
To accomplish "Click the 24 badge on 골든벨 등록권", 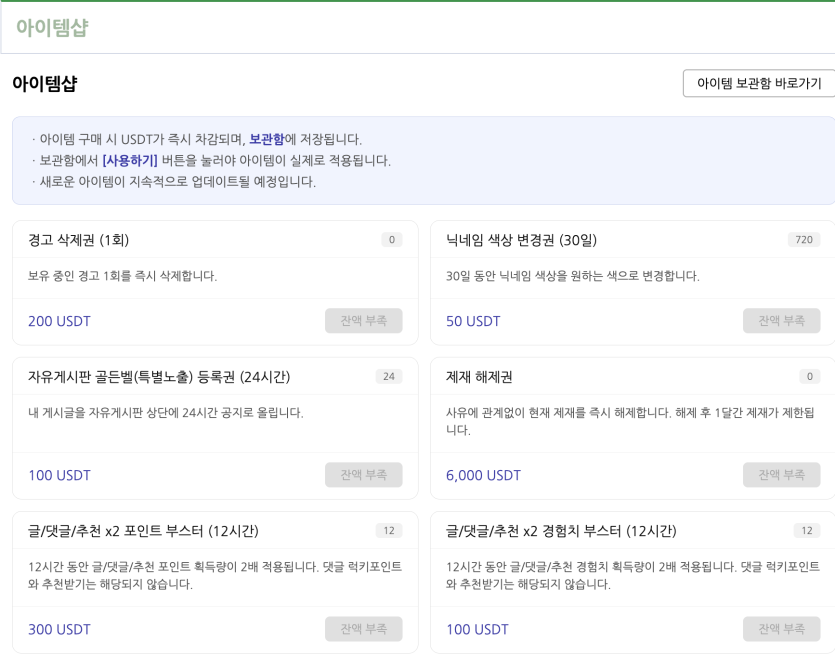I will (389, 376).
